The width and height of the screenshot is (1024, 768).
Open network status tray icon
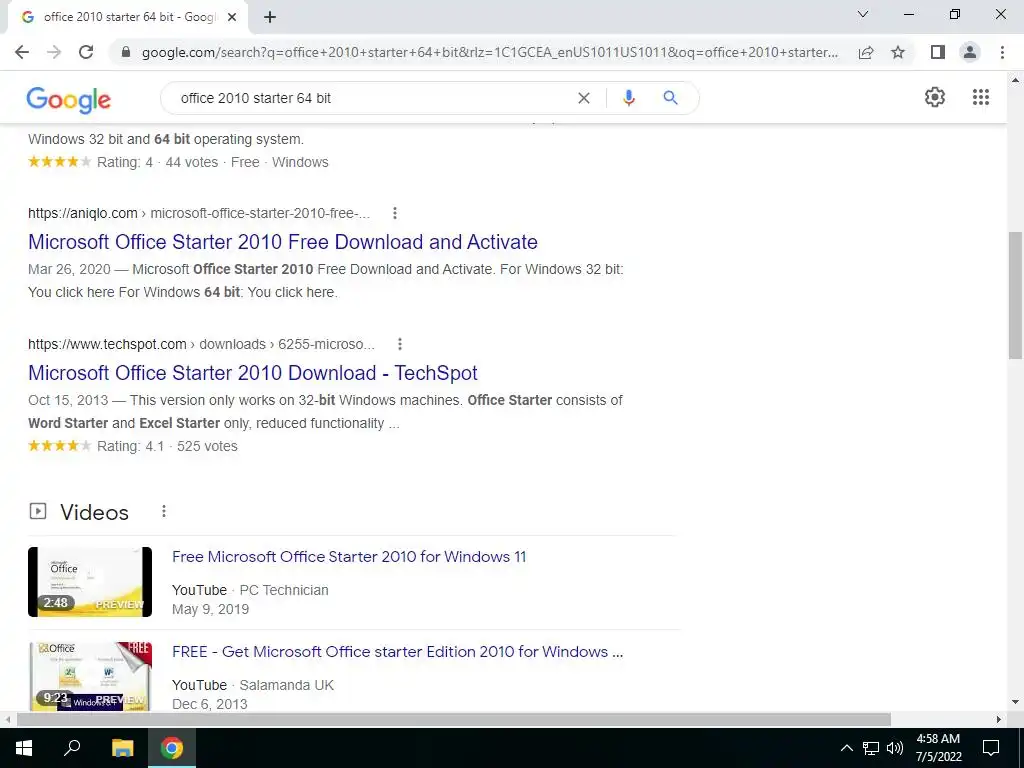pyautogui.click(x=871, y=748)
